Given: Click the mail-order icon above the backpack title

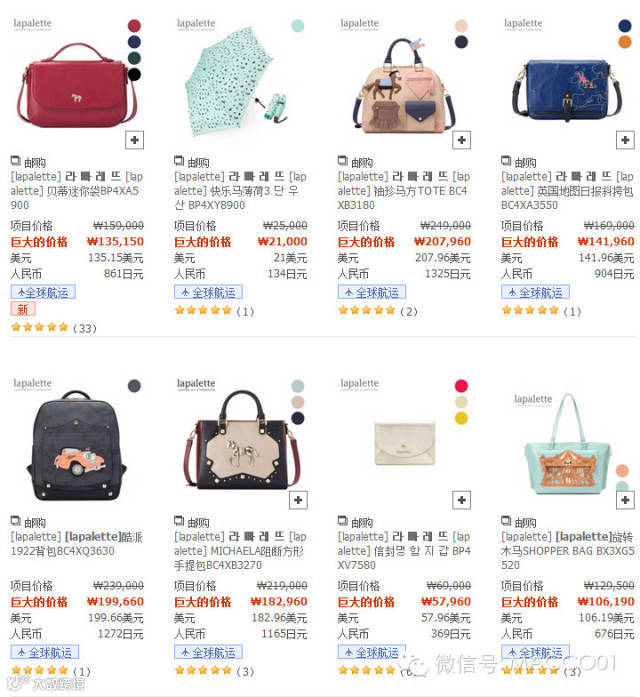Looking at the screenshot, I should [16, 521].
